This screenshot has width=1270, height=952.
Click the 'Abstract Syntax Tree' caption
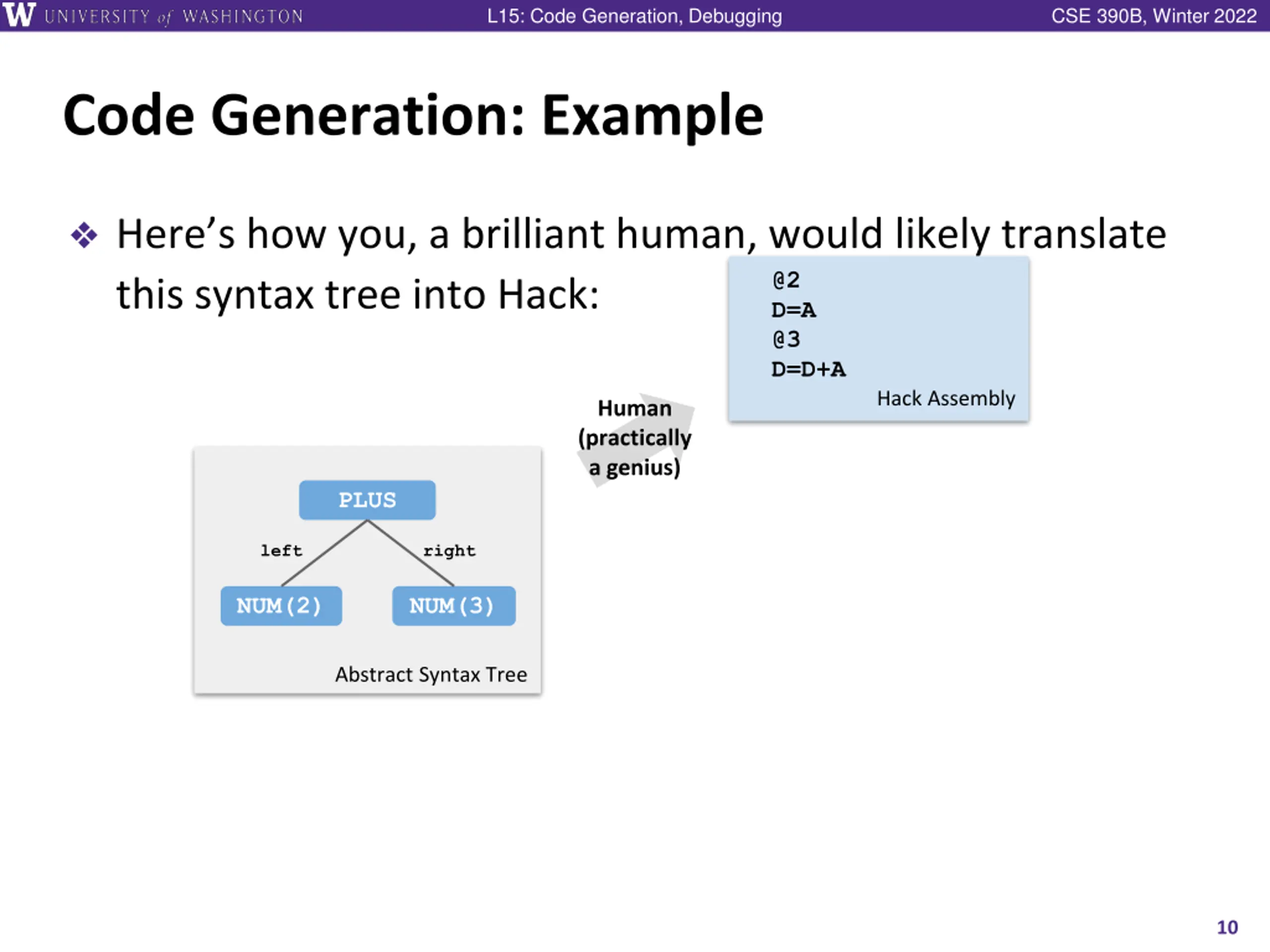pos(431,675)
